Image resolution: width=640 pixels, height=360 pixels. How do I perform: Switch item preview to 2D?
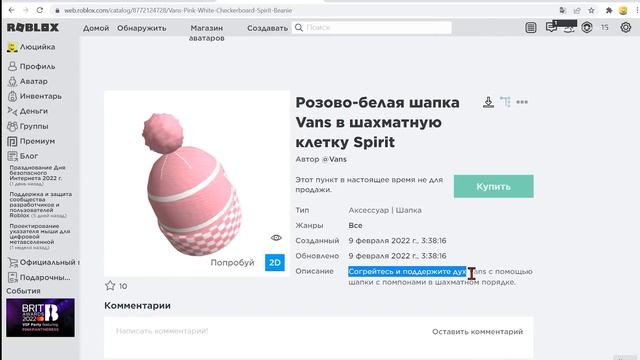click(x=275, y=262)
